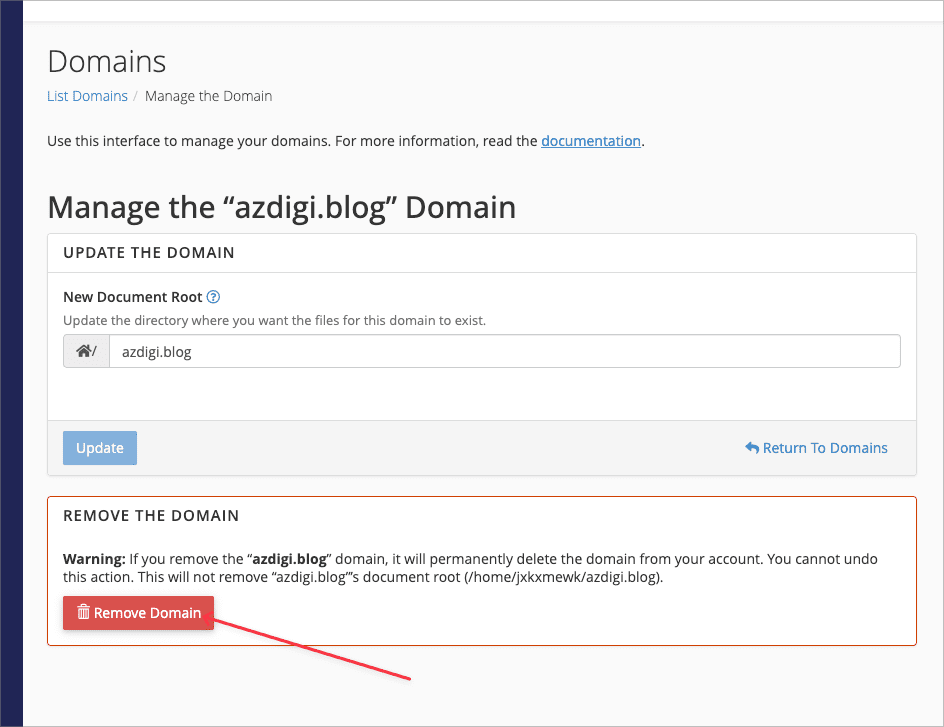Open the documentation link
This screenshot has height=727, width=944.
tap(590, 141)
